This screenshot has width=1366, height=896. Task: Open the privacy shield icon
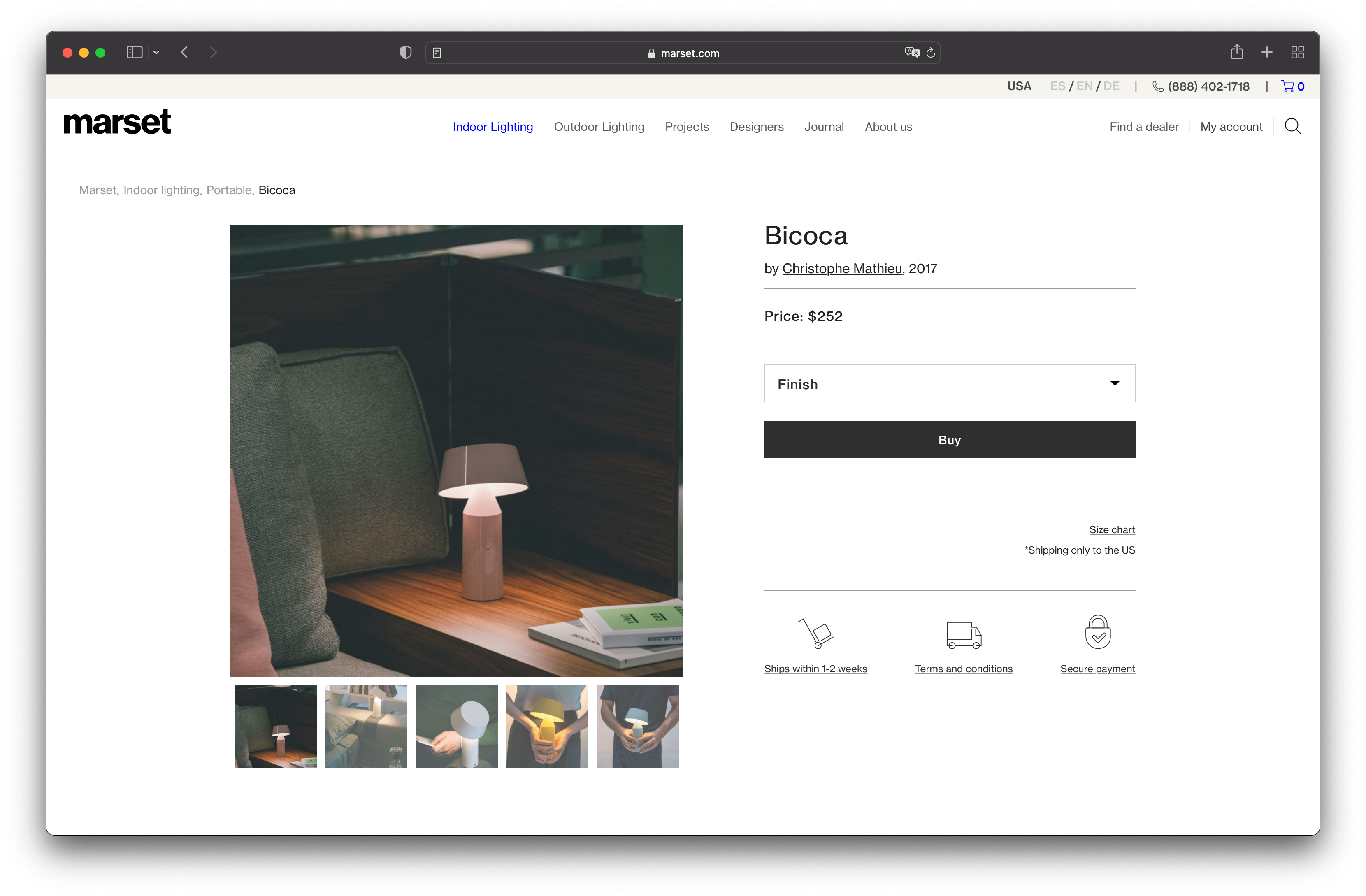click(x=406, y=53)
